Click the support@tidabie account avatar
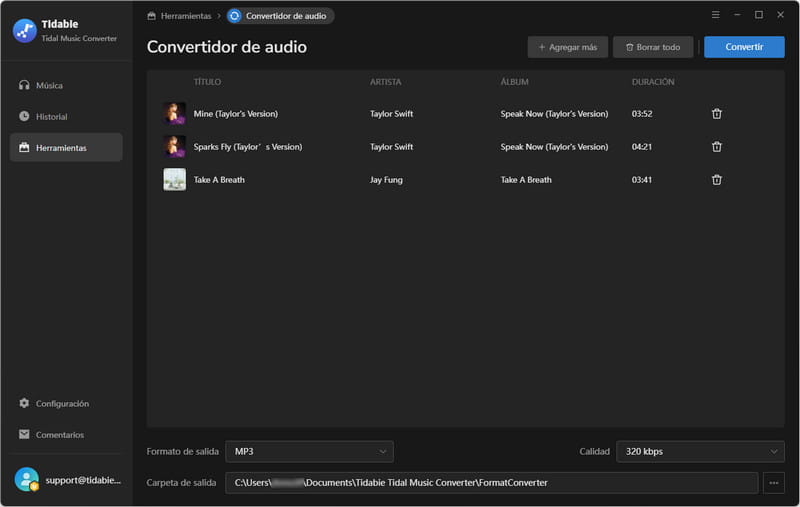The image size is (800, 507). 27,479
